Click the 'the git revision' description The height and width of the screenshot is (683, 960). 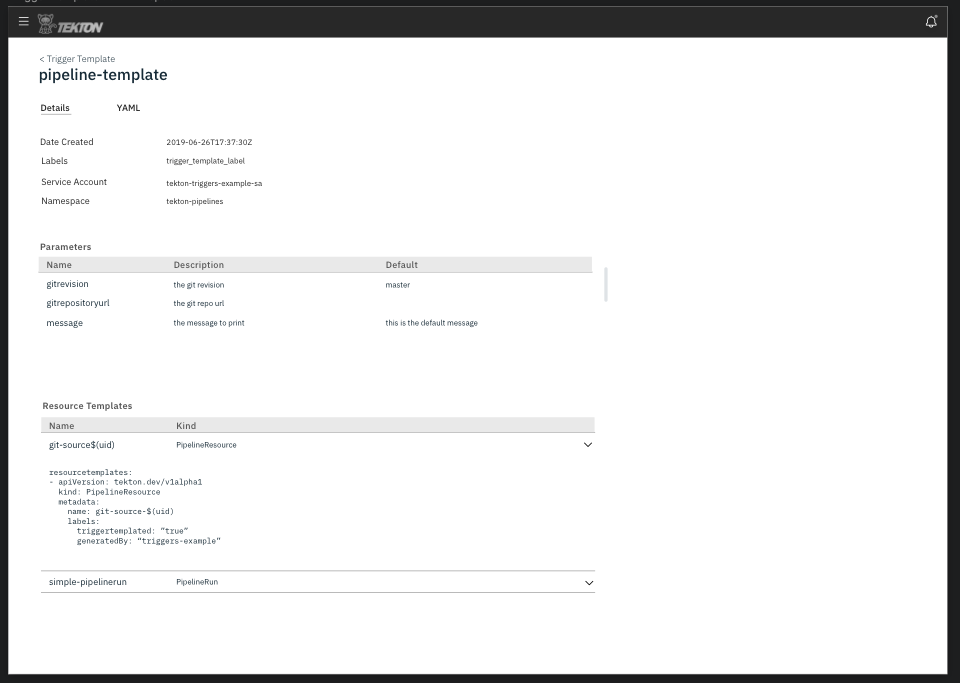[x=199, y=285]
